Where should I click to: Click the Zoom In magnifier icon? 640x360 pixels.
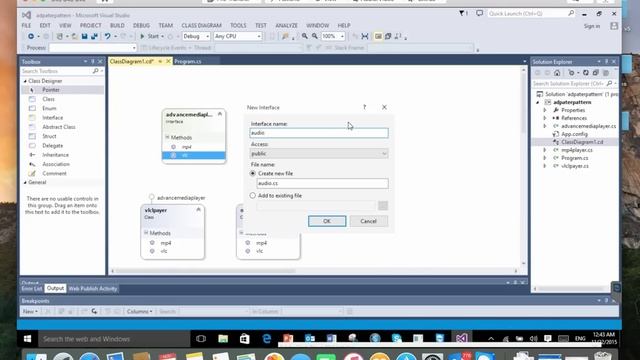(x=305, y=36)
